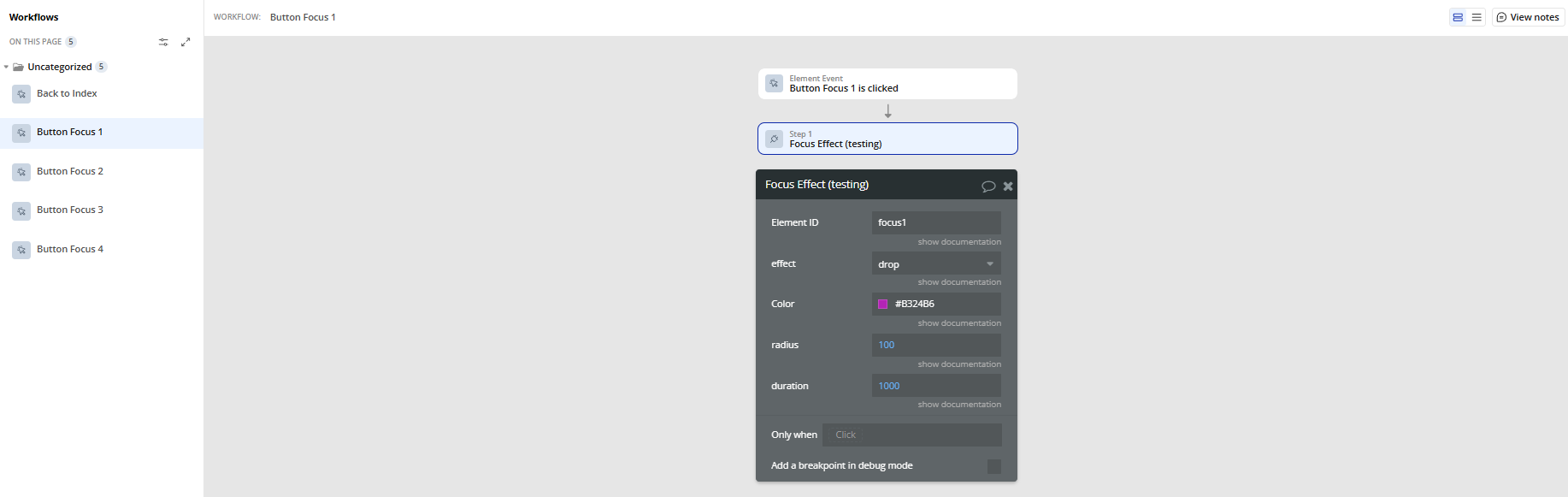This screenshot has width=1568, height=497.
Task: Open the effect dropdown showing drop
Action: tap(936, 263)
